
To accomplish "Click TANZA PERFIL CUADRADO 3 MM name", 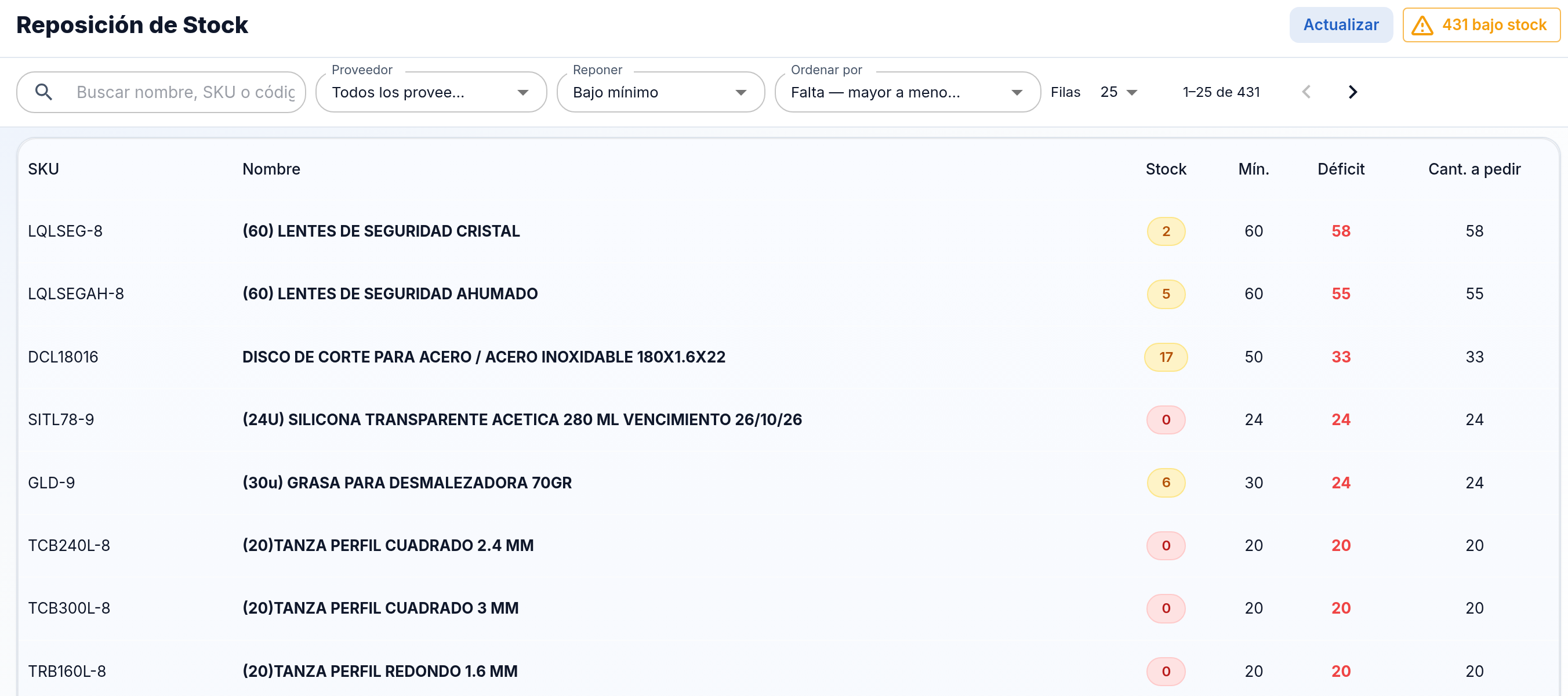I will click(x=380, y=608).
